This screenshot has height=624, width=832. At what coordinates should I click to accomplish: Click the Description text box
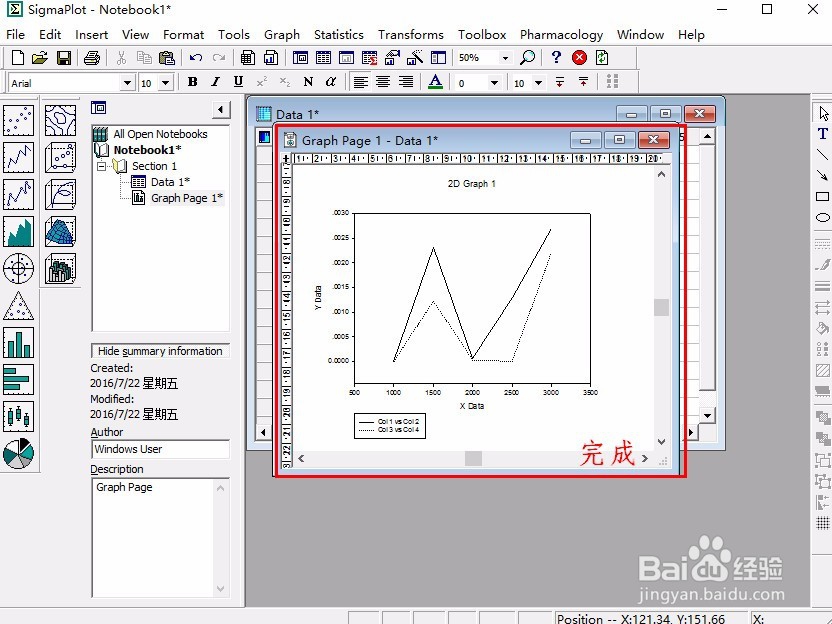coord(160,538)
